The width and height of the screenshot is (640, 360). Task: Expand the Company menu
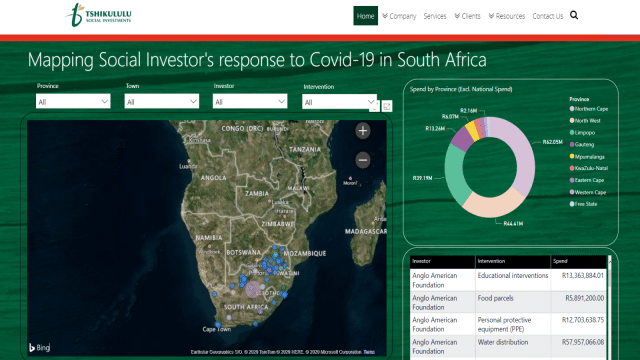pos(399,16)
